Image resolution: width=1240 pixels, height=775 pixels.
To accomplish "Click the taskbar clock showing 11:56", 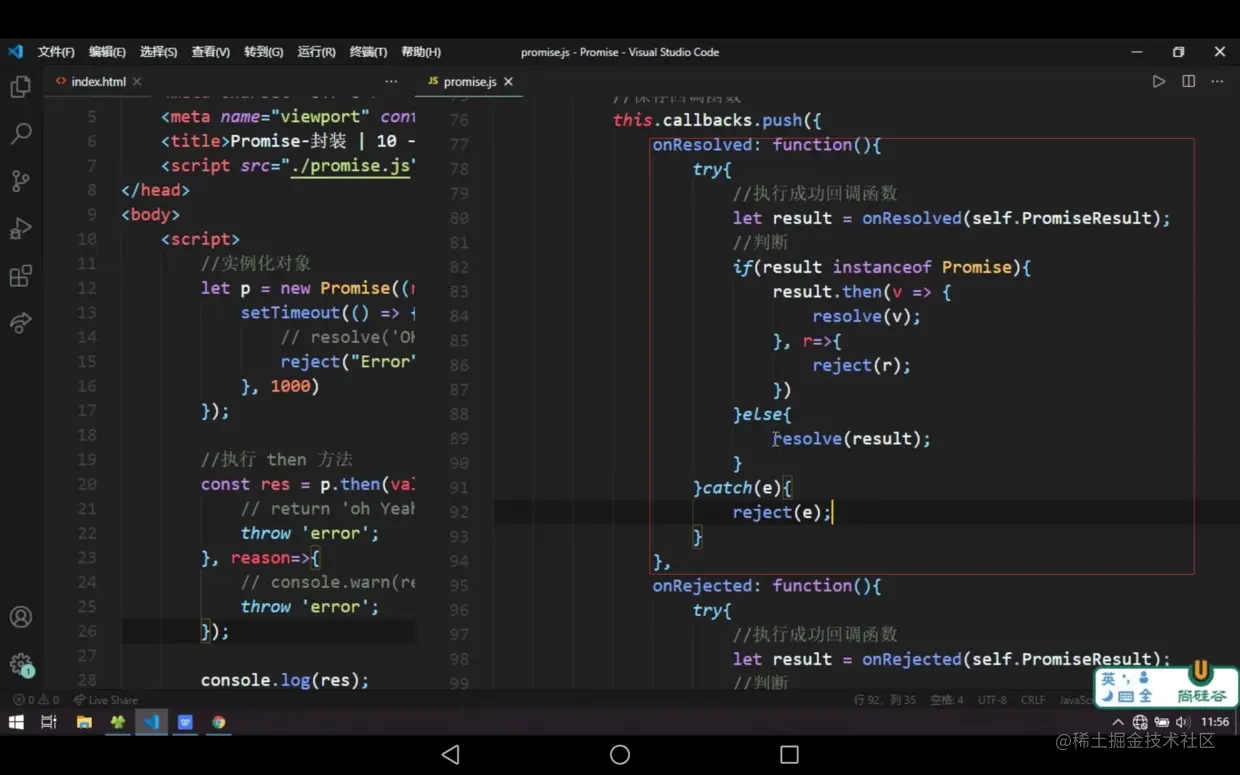I will [x=1215, y=722].
